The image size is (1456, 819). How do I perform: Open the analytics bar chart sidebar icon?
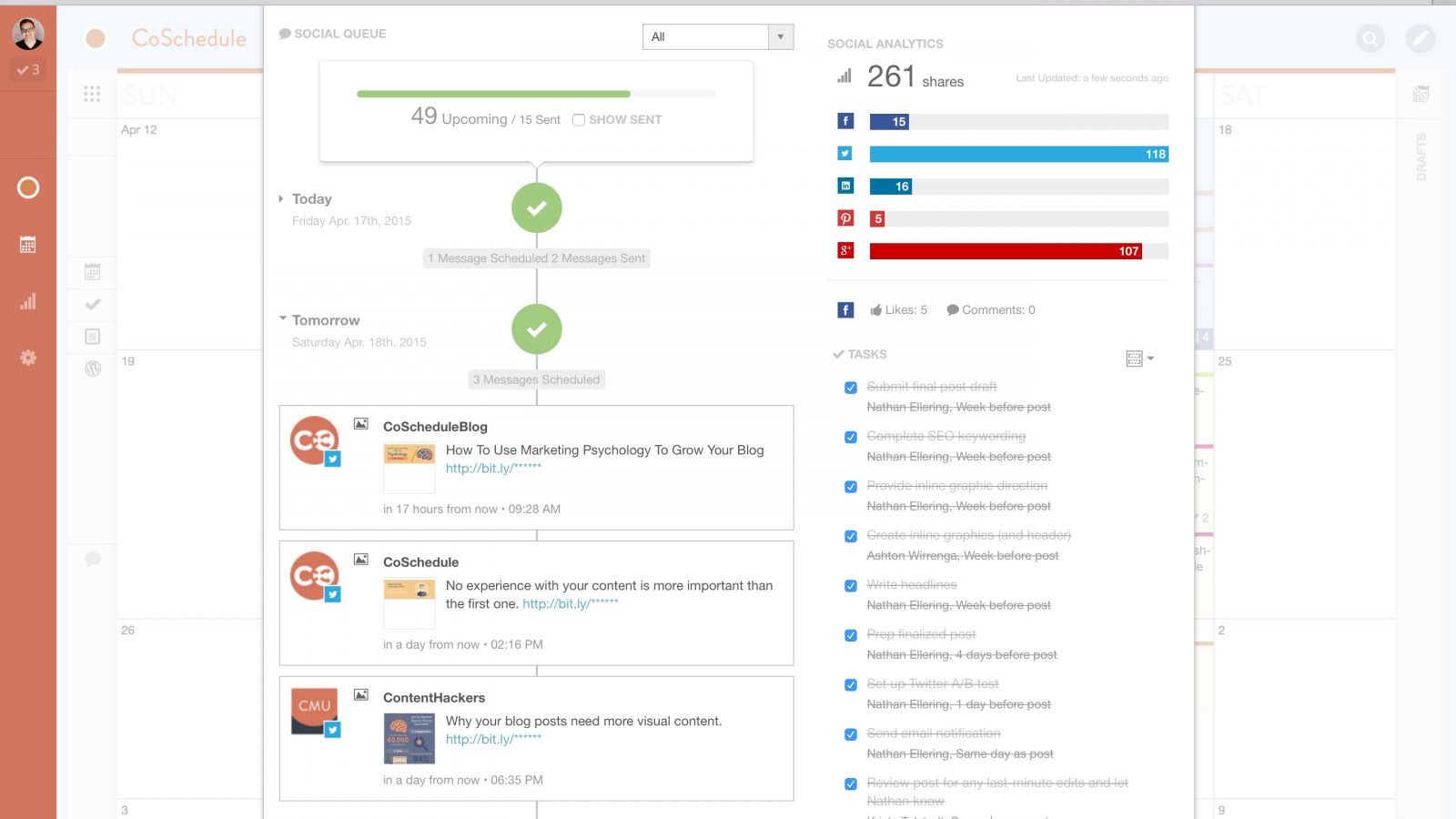28,301
